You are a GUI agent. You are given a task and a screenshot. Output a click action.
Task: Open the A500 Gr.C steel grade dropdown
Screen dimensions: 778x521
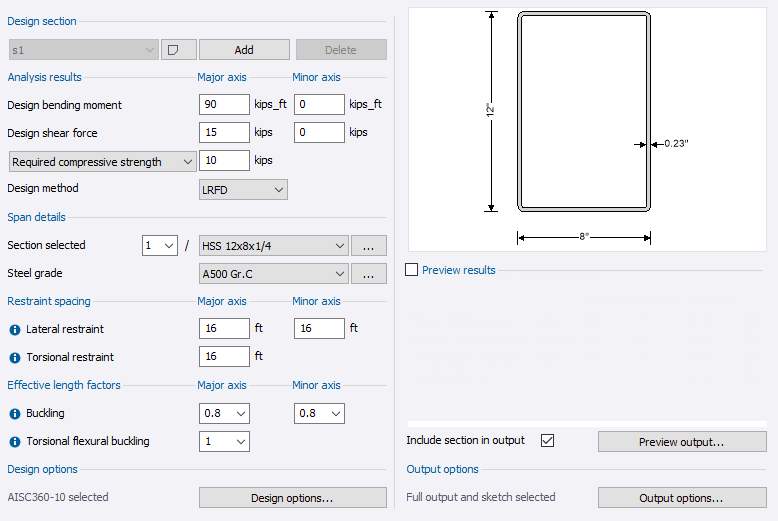(x=273, y=273)
